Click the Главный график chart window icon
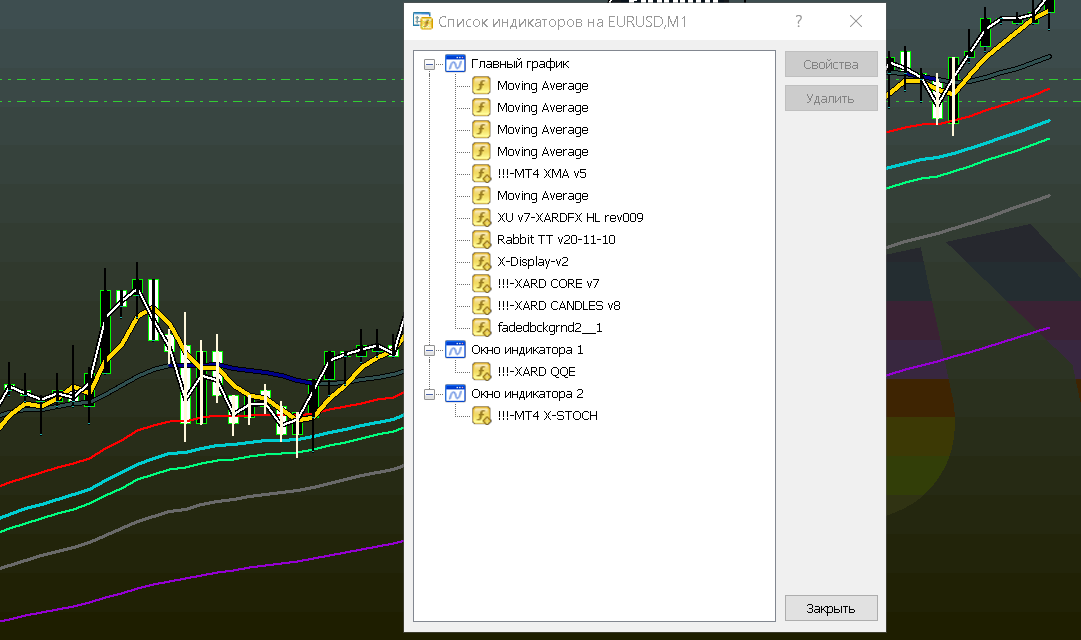 coord(455,64)
